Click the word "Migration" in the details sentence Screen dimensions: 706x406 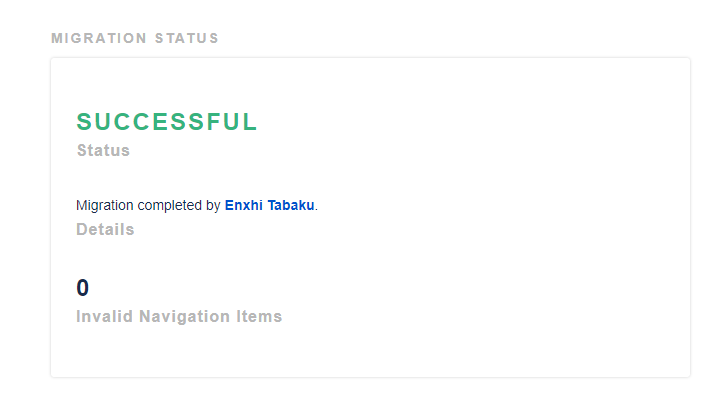[x=105, y=205]
